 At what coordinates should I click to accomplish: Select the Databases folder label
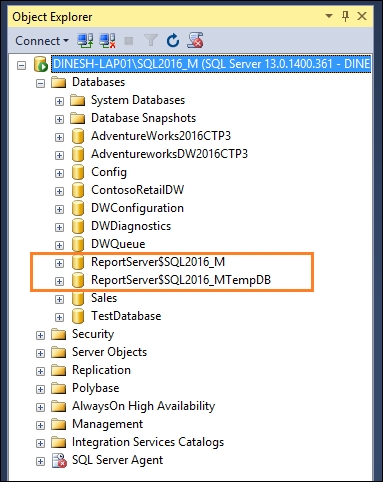click(98, 82)
